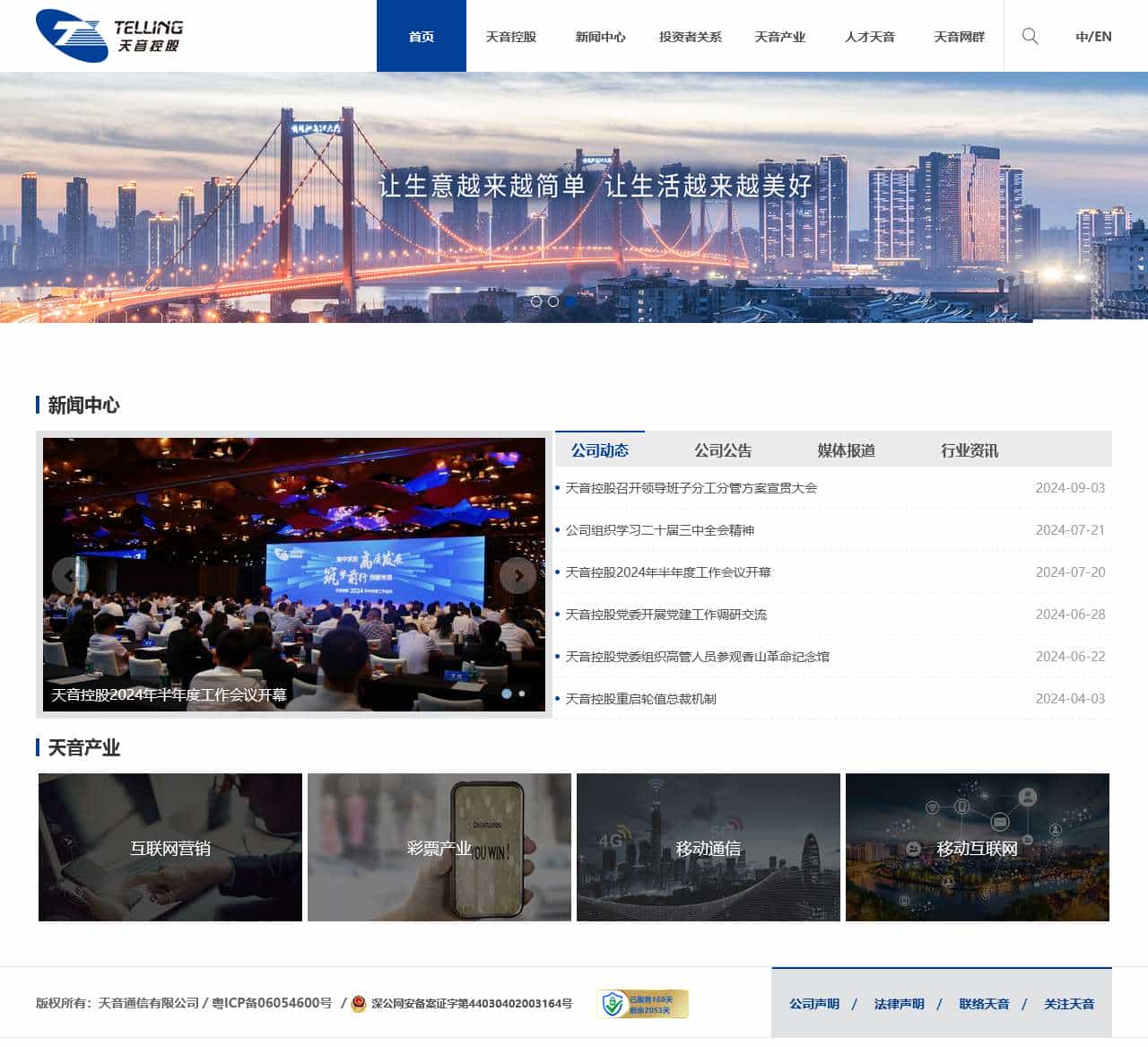Screen dimensions: 1148x1047
Task: Click the 天音产业 section heading
Action: 83,748
